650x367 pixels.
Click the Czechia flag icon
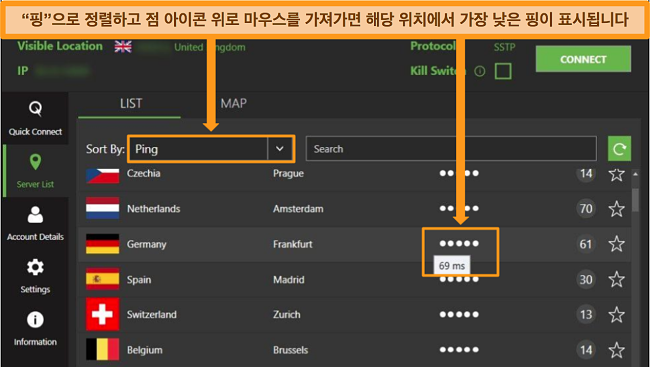pos(102,175)
